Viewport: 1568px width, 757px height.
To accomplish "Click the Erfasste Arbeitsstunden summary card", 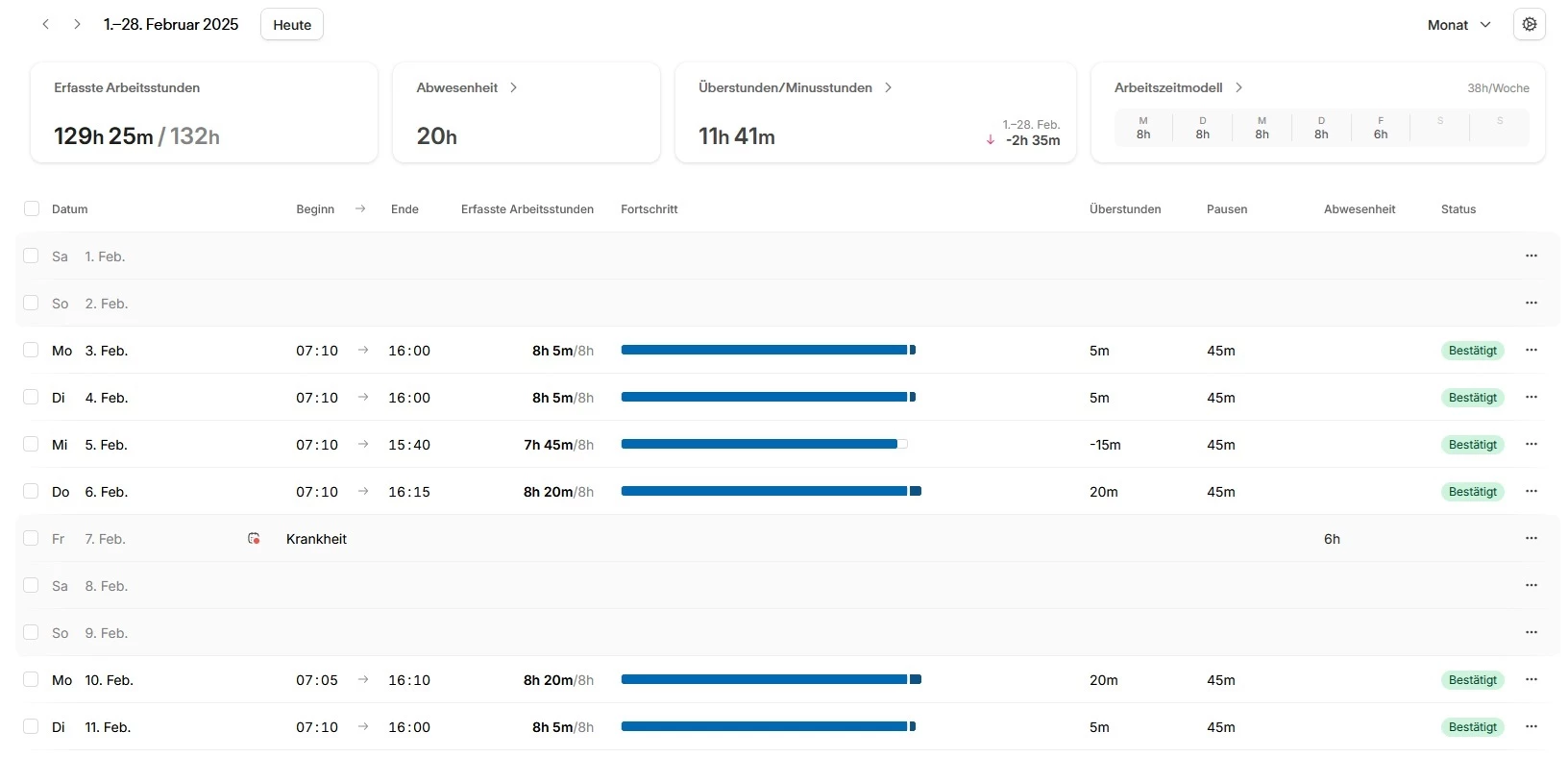I will pos(204,112).
